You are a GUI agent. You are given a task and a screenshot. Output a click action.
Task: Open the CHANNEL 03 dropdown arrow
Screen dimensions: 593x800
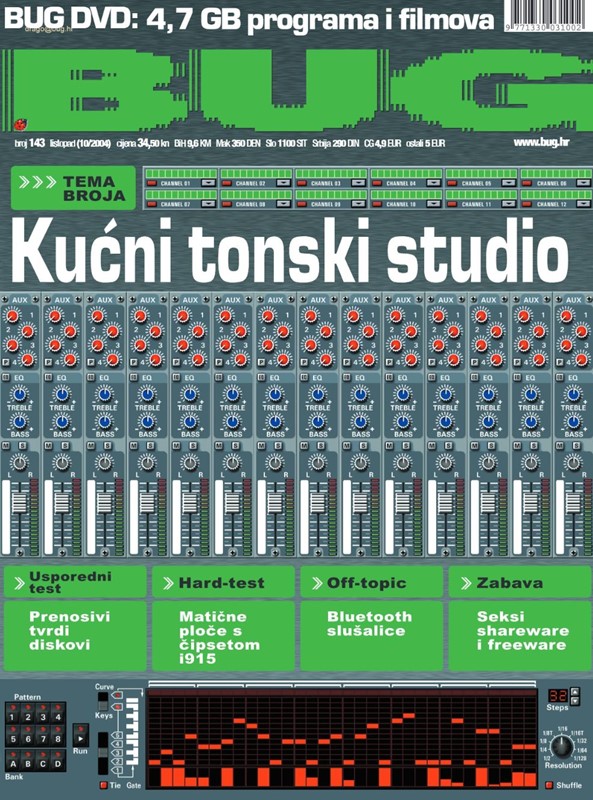358,183
